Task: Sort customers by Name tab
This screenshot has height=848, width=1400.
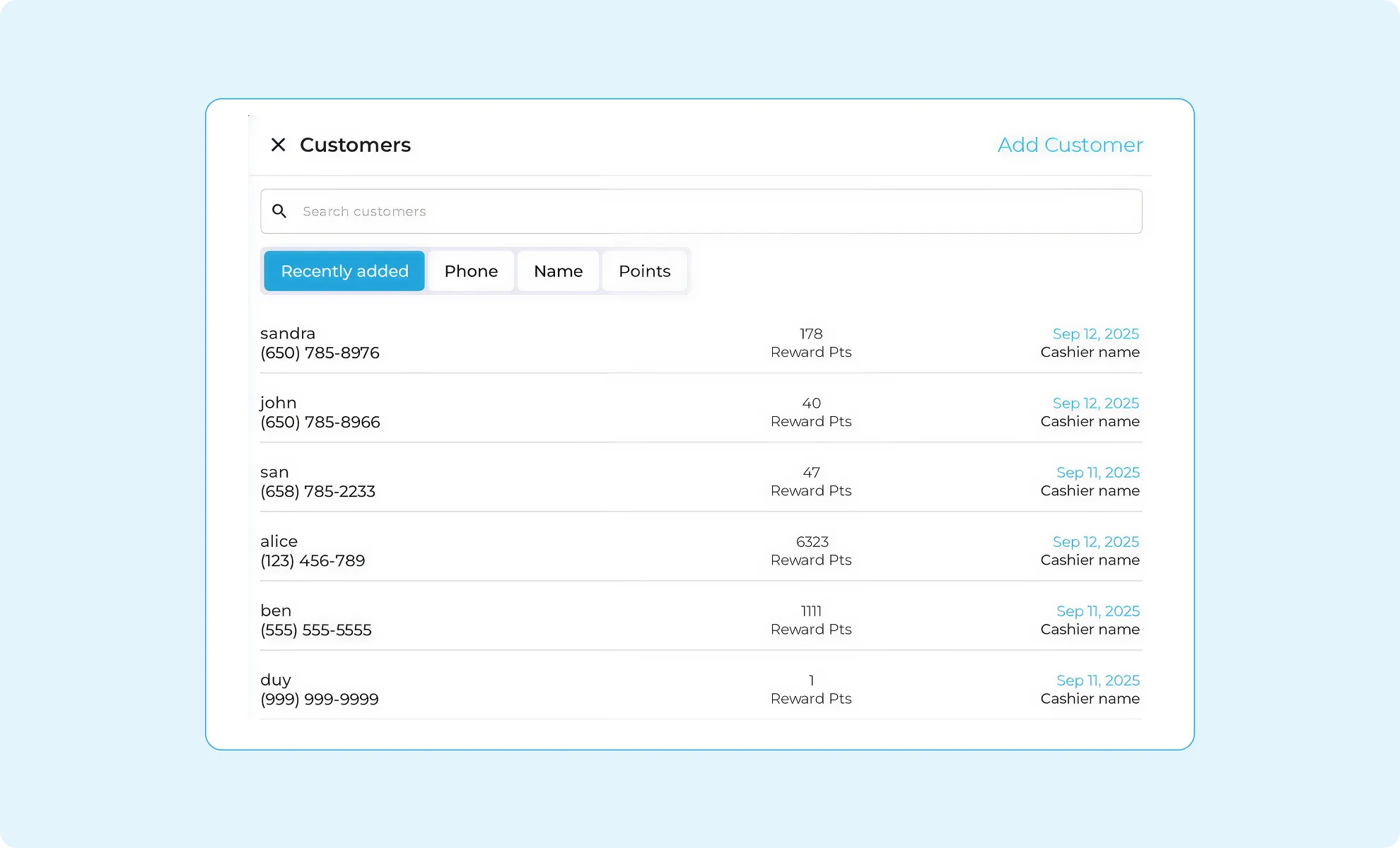Action: 558,271
